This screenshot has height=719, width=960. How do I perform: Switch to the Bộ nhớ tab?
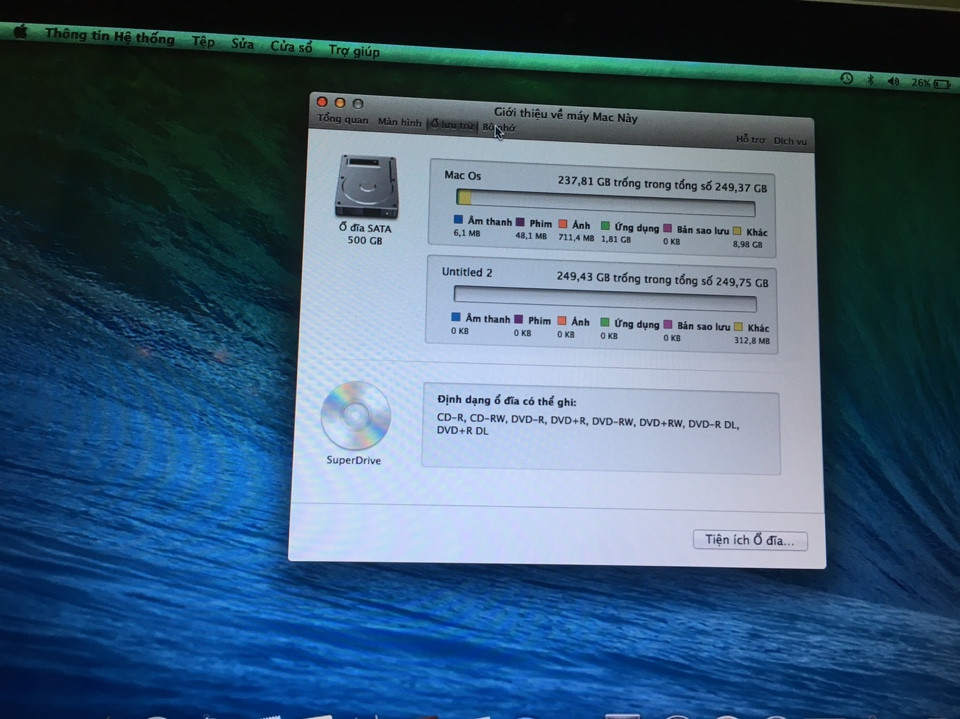coord(498,127)
